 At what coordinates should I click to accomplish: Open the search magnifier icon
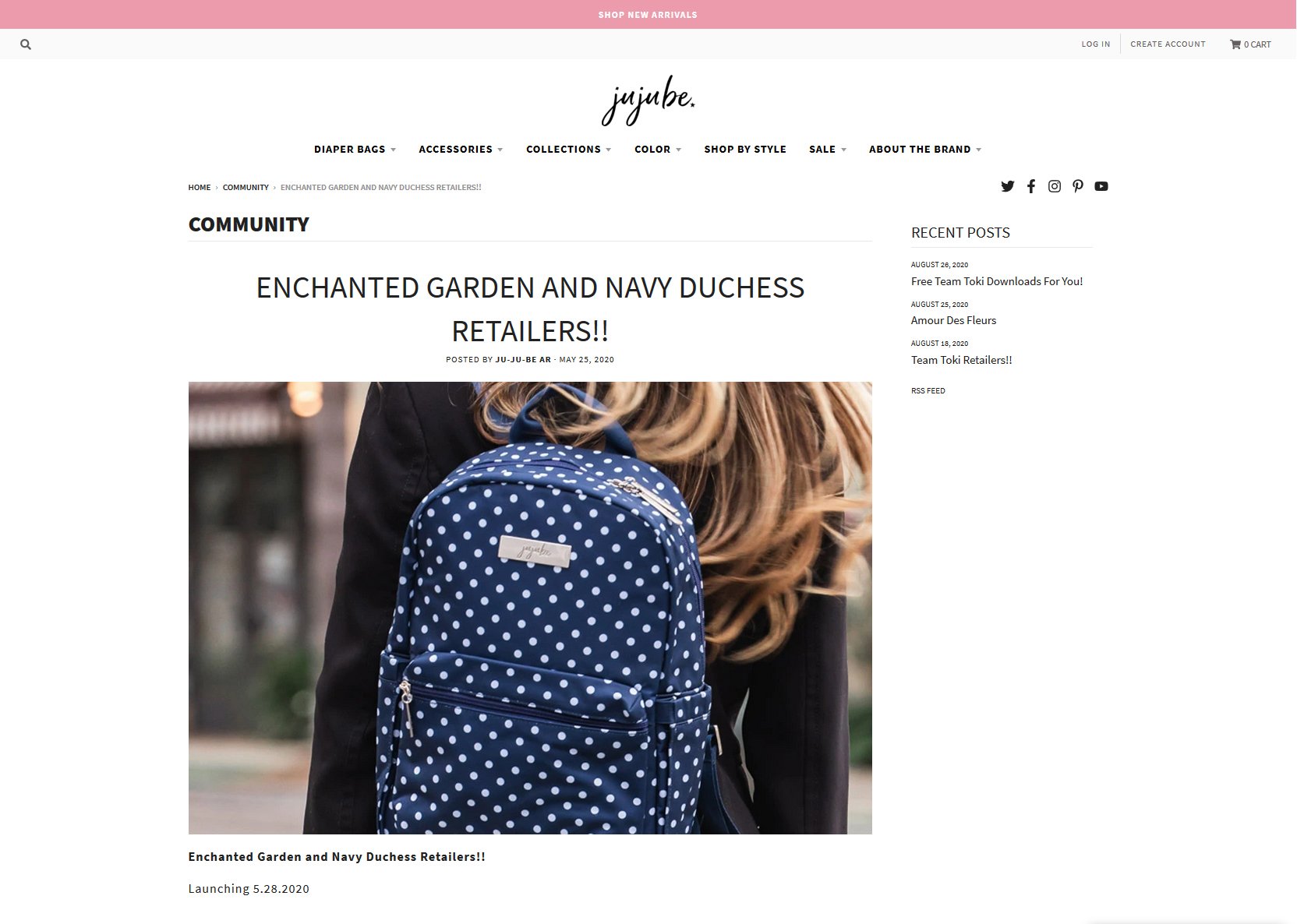(26, 44)
